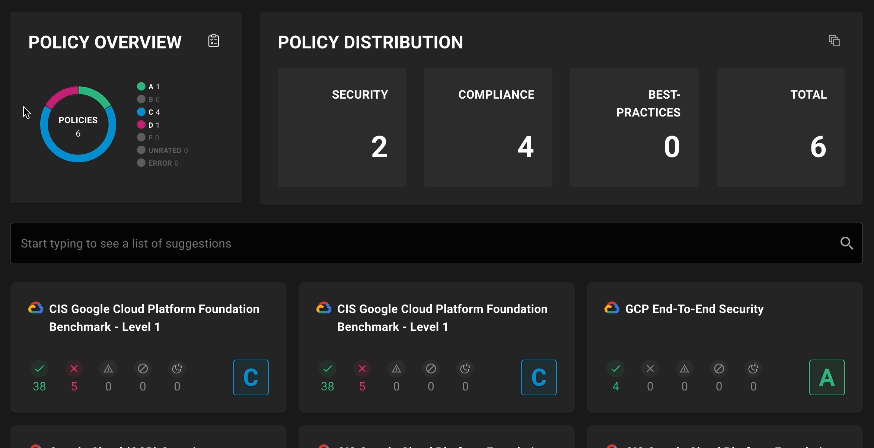The width and height of the screenshot is (874, 448).
Task: Click the magnifier search icon
Action: [847, 243]
